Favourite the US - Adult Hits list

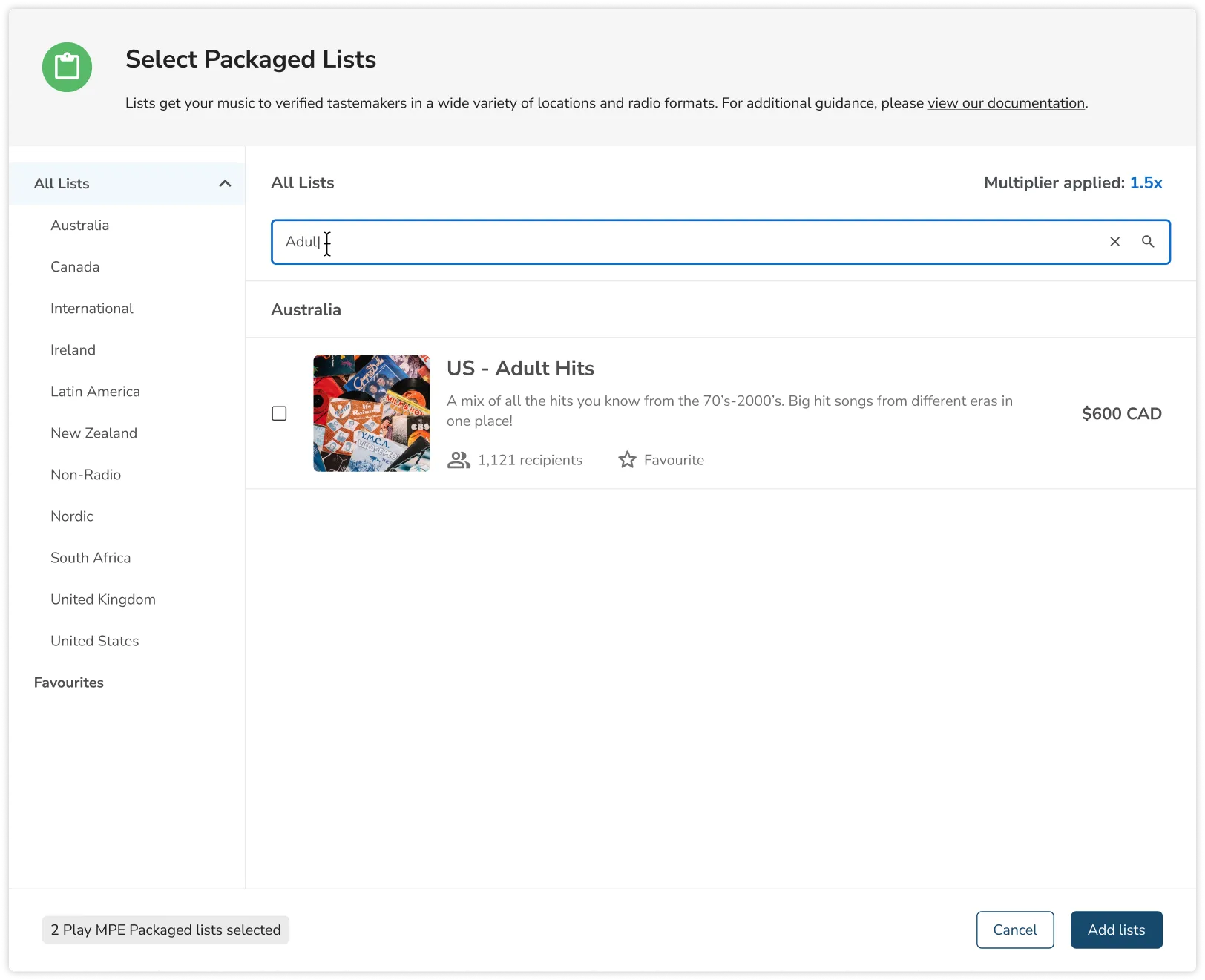pyautogui.click(x=660, y=459)
